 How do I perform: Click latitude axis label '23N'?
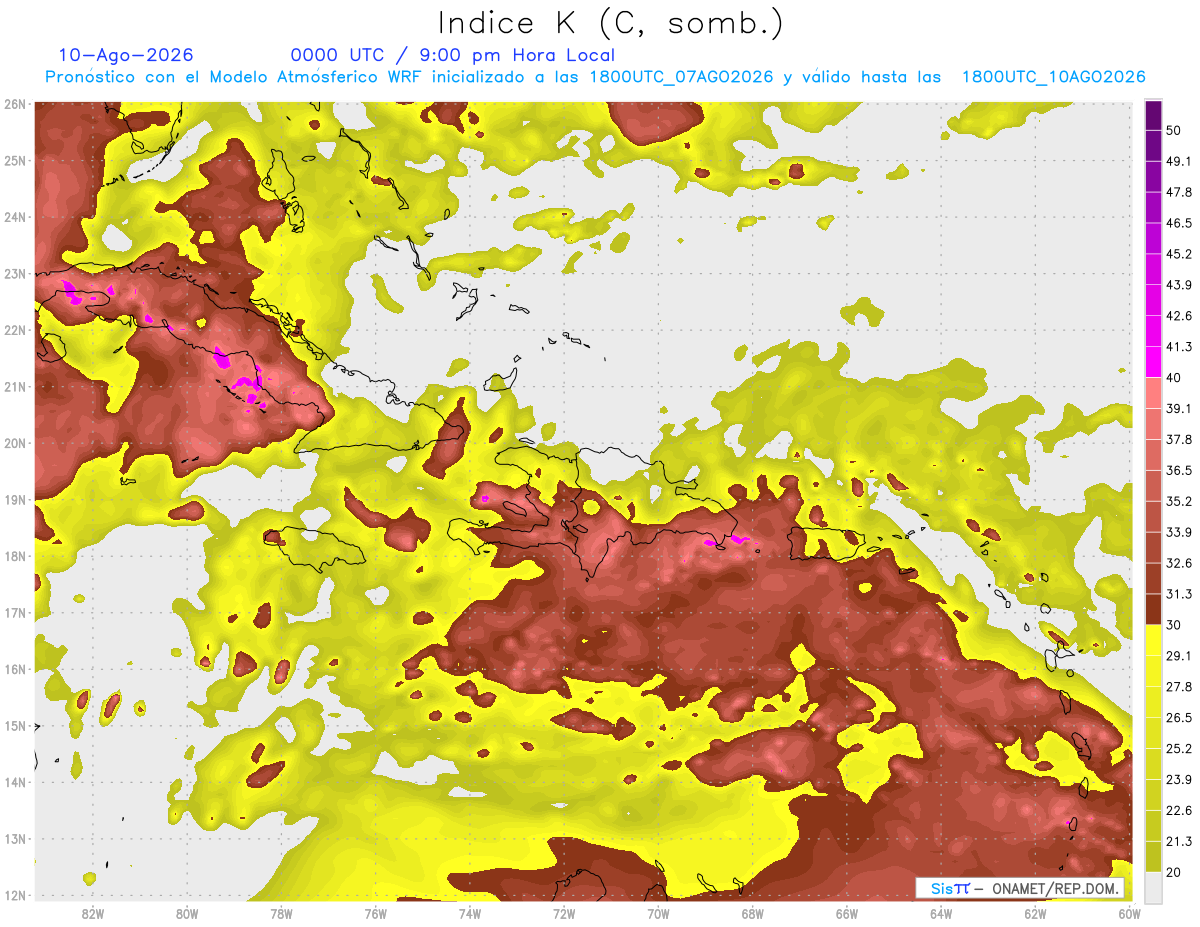click(x=15, y=273)
